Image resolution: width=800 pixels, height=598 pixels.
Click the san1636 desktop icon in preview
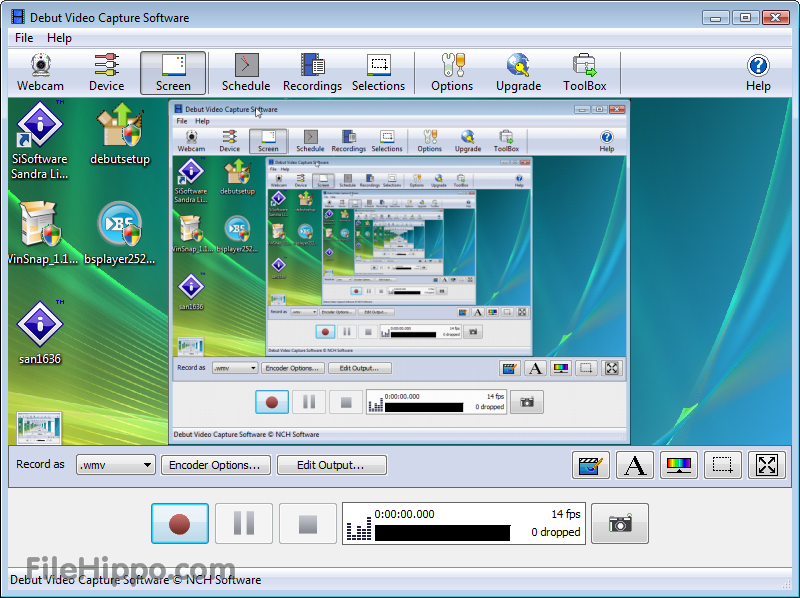pos(40,333)
